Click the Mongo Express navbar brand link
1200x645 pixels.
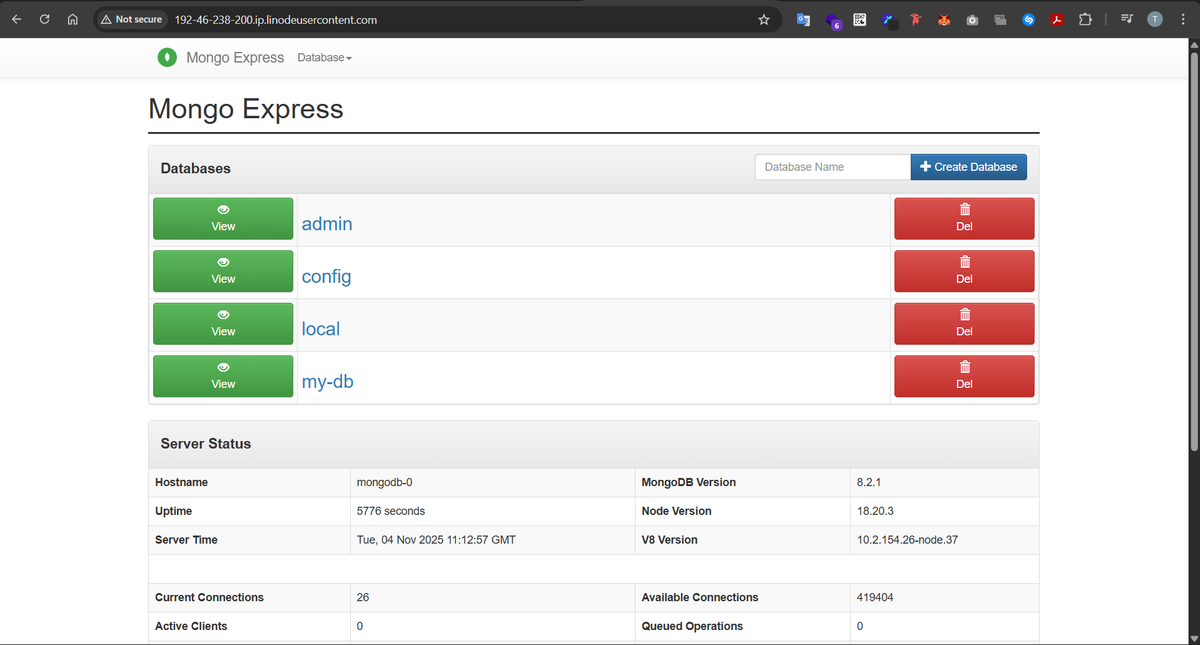[x=235, y=58]
